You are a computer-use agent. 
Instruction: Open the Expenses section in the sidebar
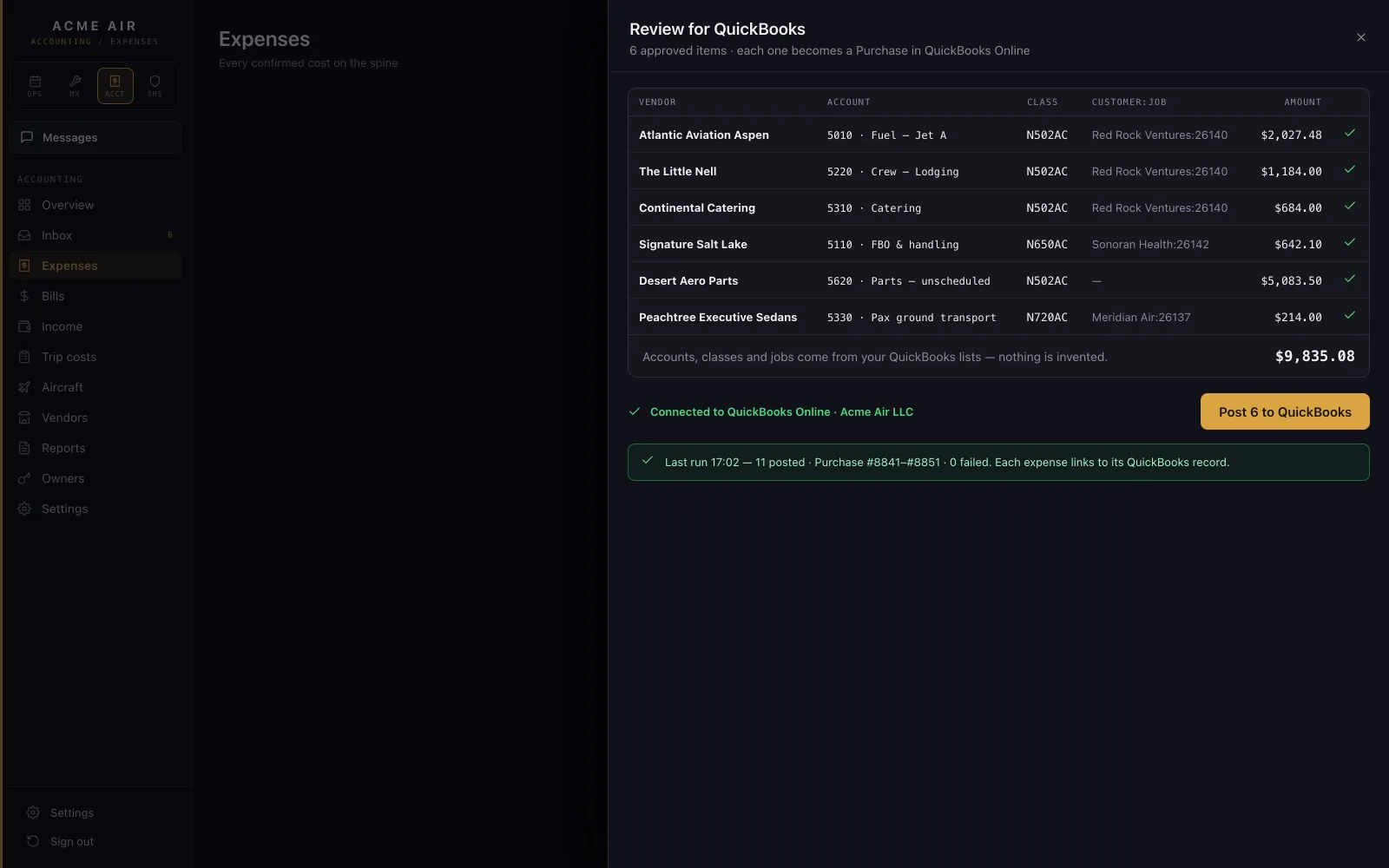pyautogui.click(x=95, y=266)
